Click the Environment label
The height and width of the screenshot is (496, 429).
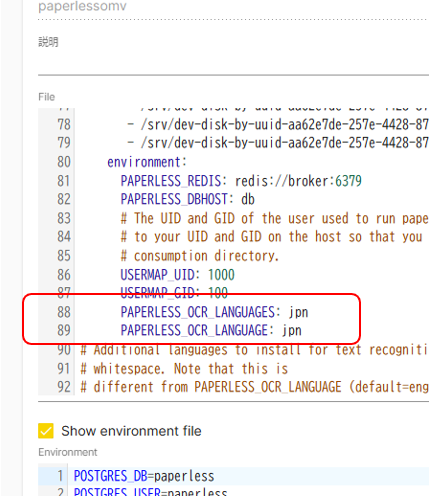tap(68, 452)
